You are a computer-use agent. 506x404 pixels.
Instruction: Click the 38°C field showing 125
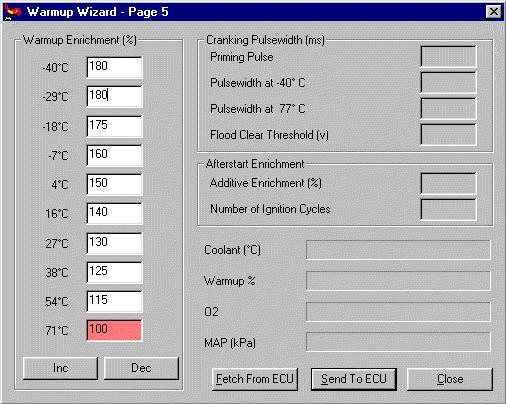coord(114,272)
